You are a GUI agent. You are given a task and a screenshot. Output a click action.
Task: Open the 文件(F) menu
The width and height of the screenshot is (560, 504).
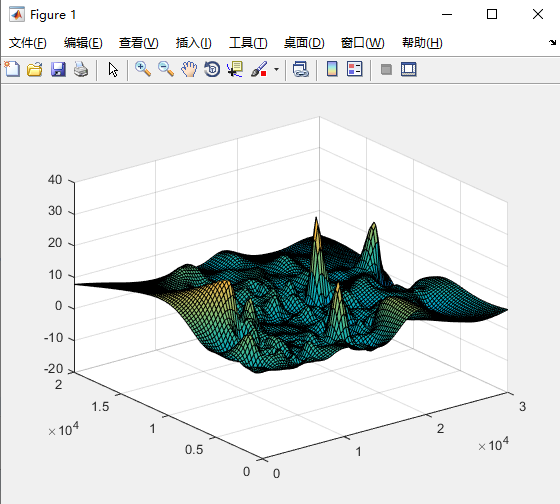click(x=28, y=43)
